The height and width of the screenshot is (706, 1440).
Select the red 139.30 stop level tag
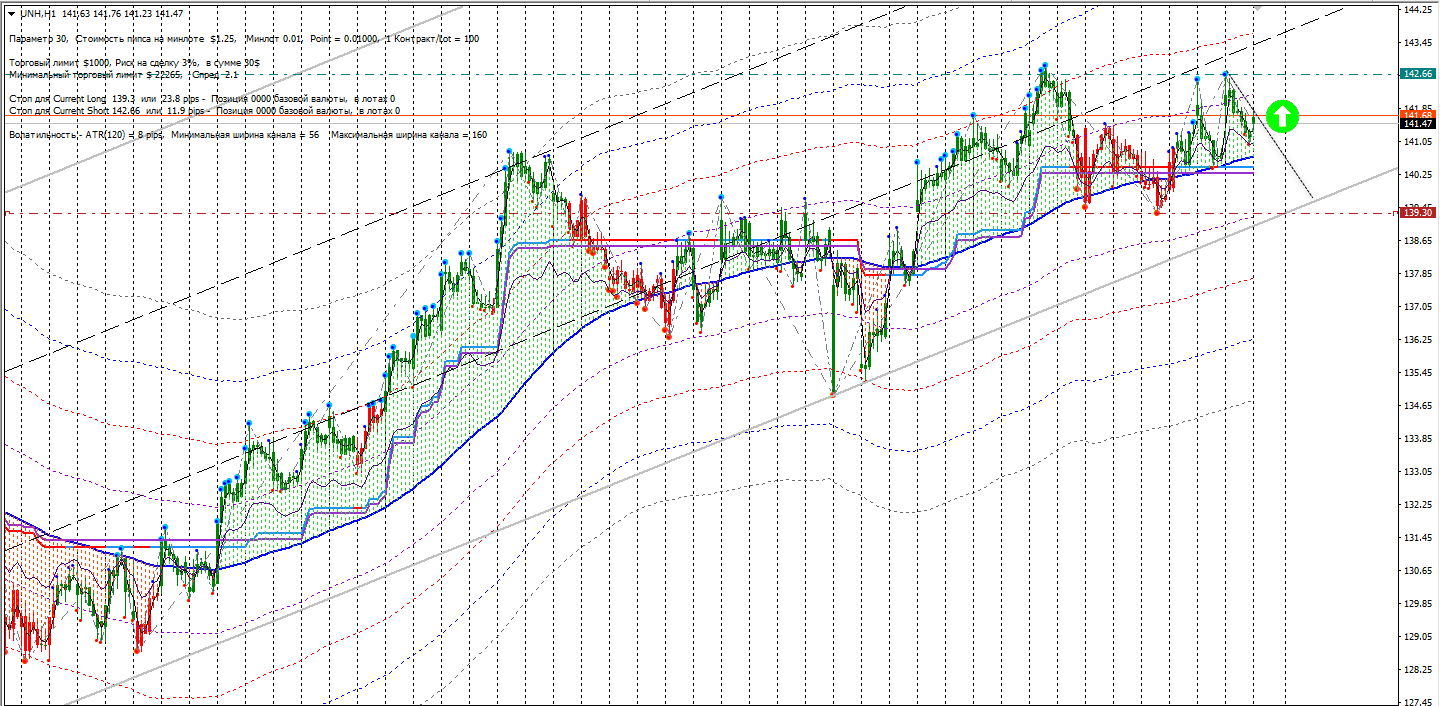(x=1419, y=213)
